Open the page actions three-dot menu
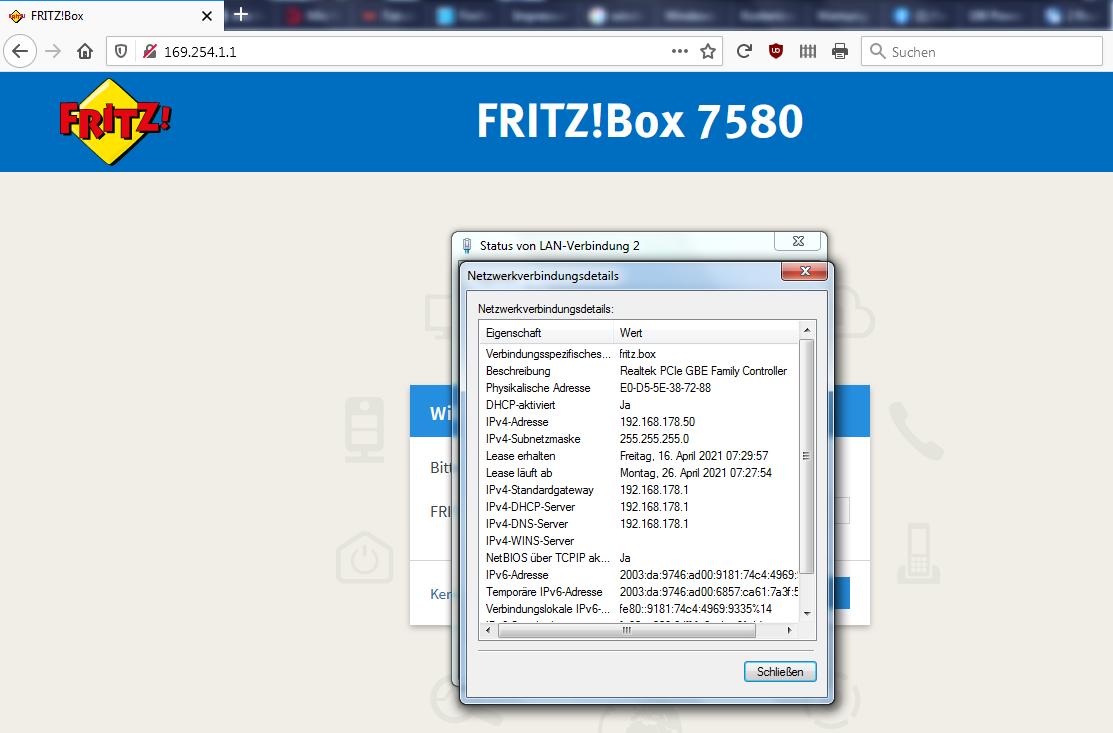This screenshot has width=1113, height=733. click(679, 51)
